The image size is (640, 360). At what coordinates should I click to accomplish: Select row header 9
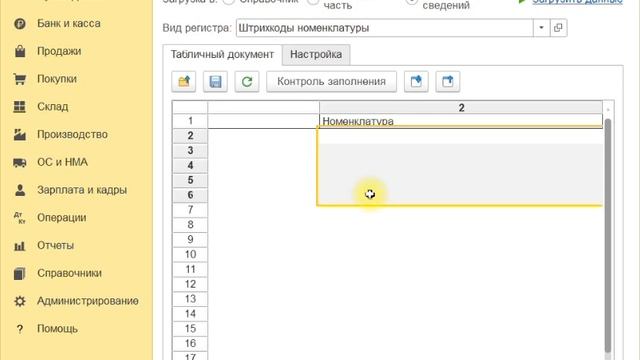(x=190, y=239)
